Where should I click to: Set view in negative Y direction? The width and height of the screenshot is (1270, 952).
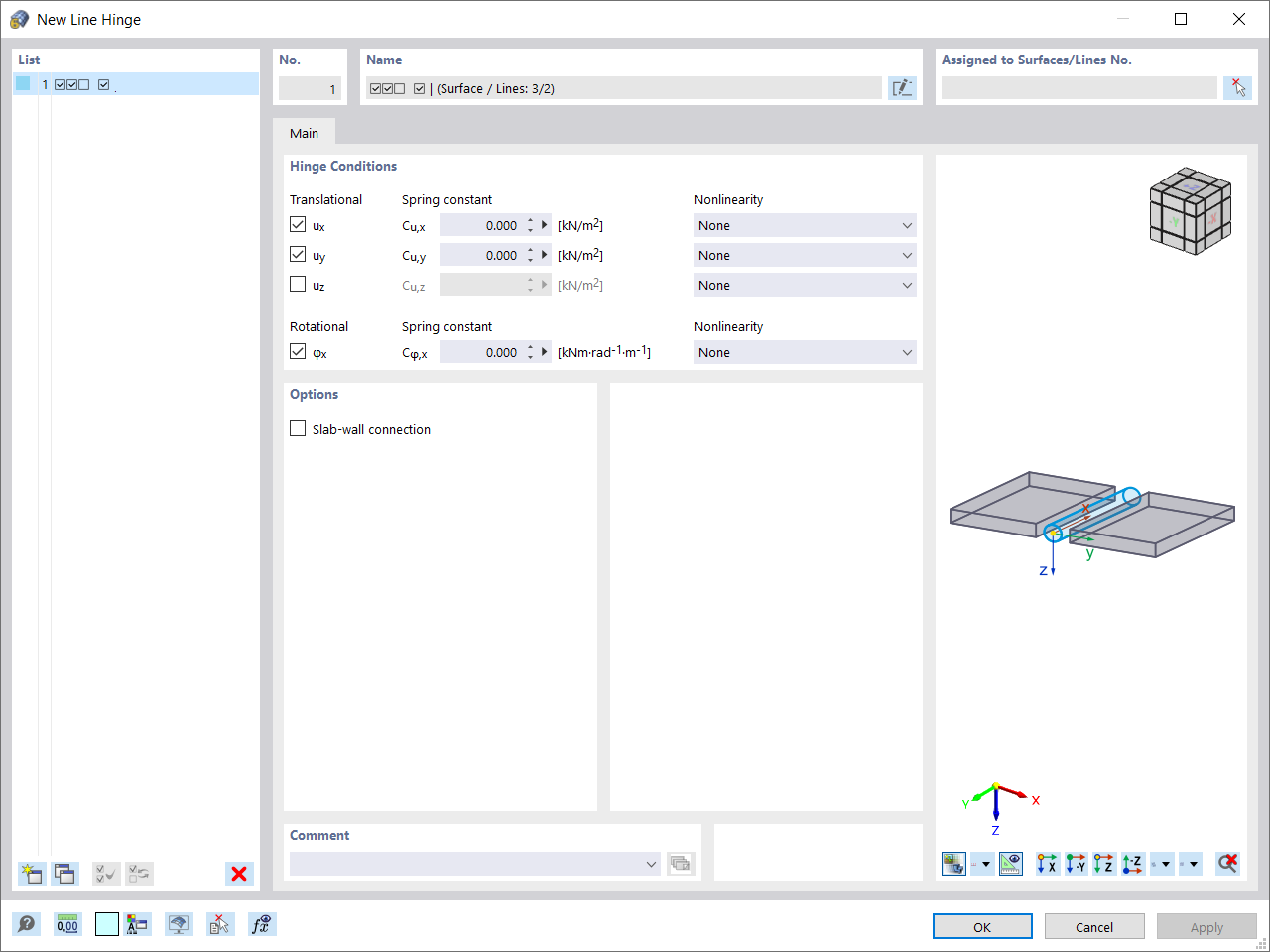[x=1077, y=864]
